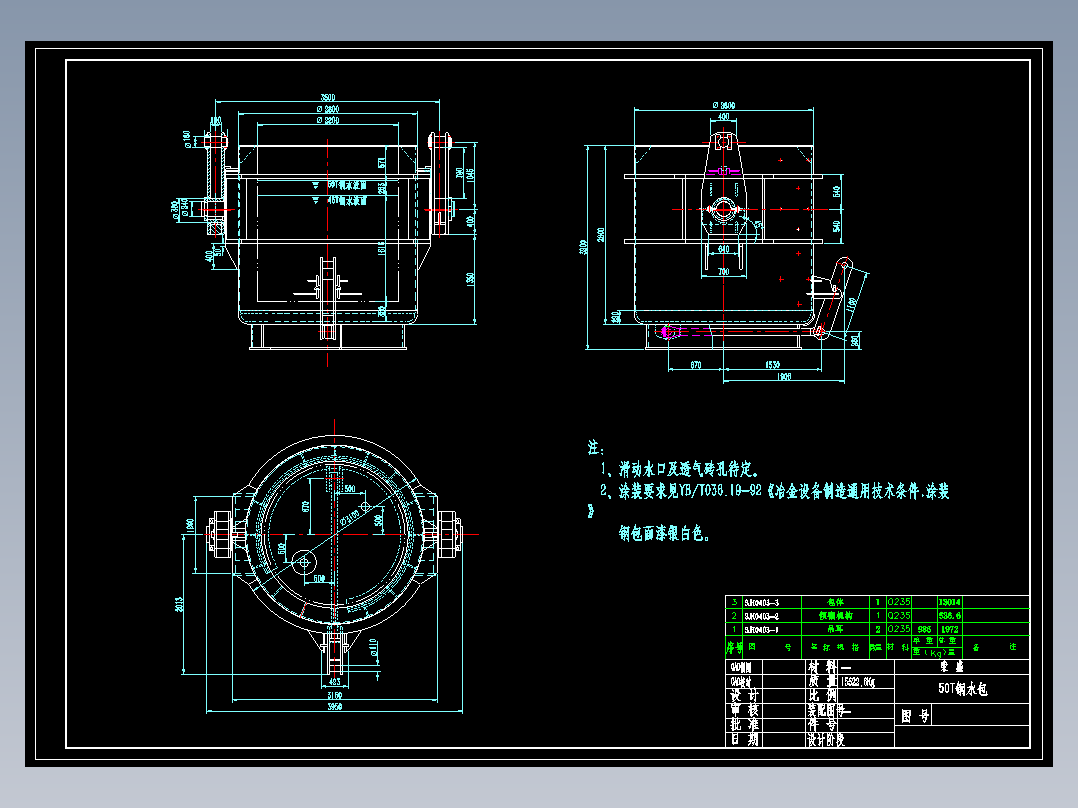Click the 审核 label in title block

(744, 710)
